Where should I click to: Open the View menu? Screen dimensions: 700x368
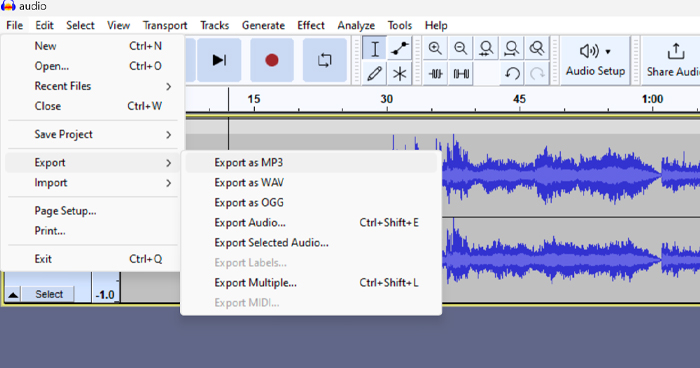118,25
